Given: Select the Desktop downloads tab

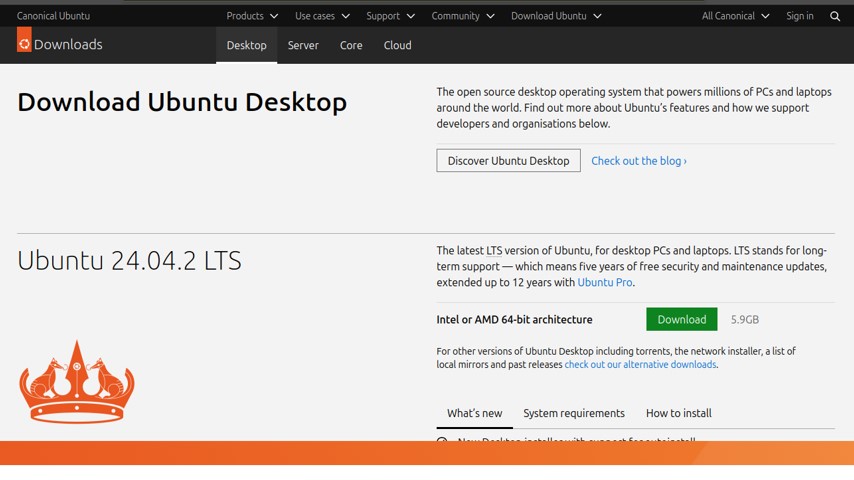Looking at the screenshot, I should 247,45.
